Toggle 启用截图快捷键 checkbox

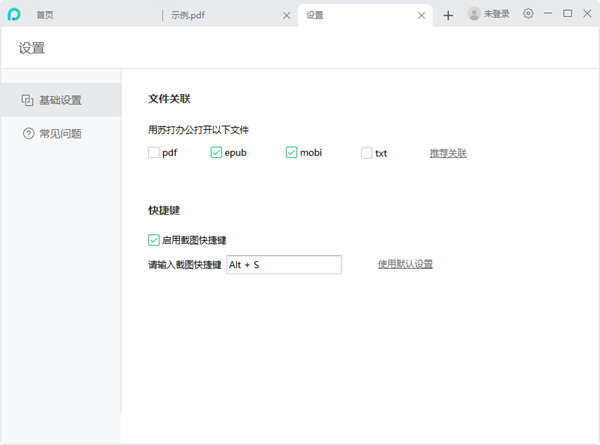point(154,240)
